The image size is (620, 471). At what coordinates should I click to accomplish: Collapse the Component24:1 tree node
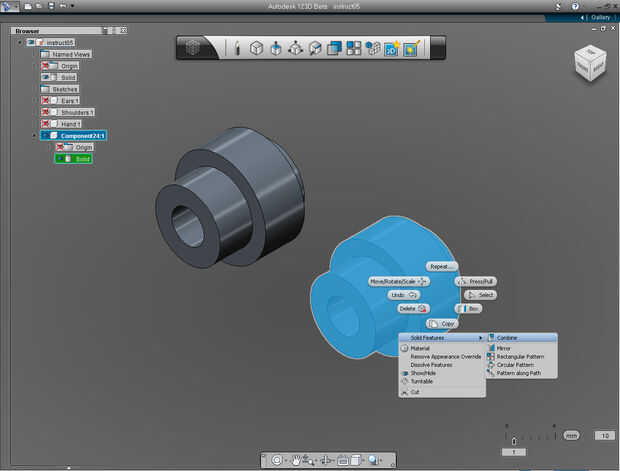point(34,136)
